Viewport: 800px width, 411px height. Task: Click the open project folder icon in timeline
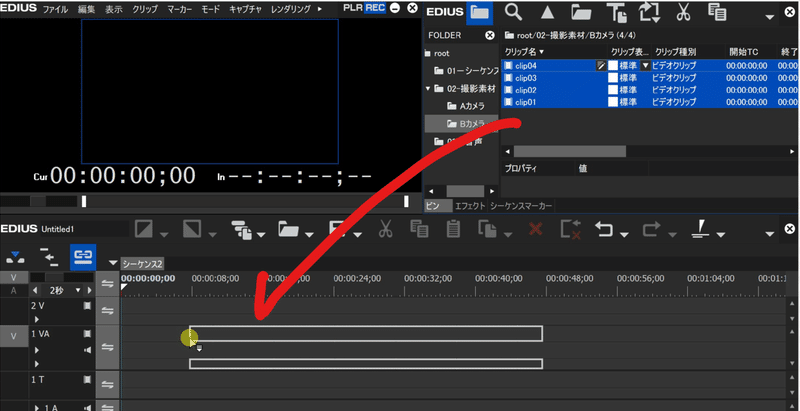click(288, 229)
